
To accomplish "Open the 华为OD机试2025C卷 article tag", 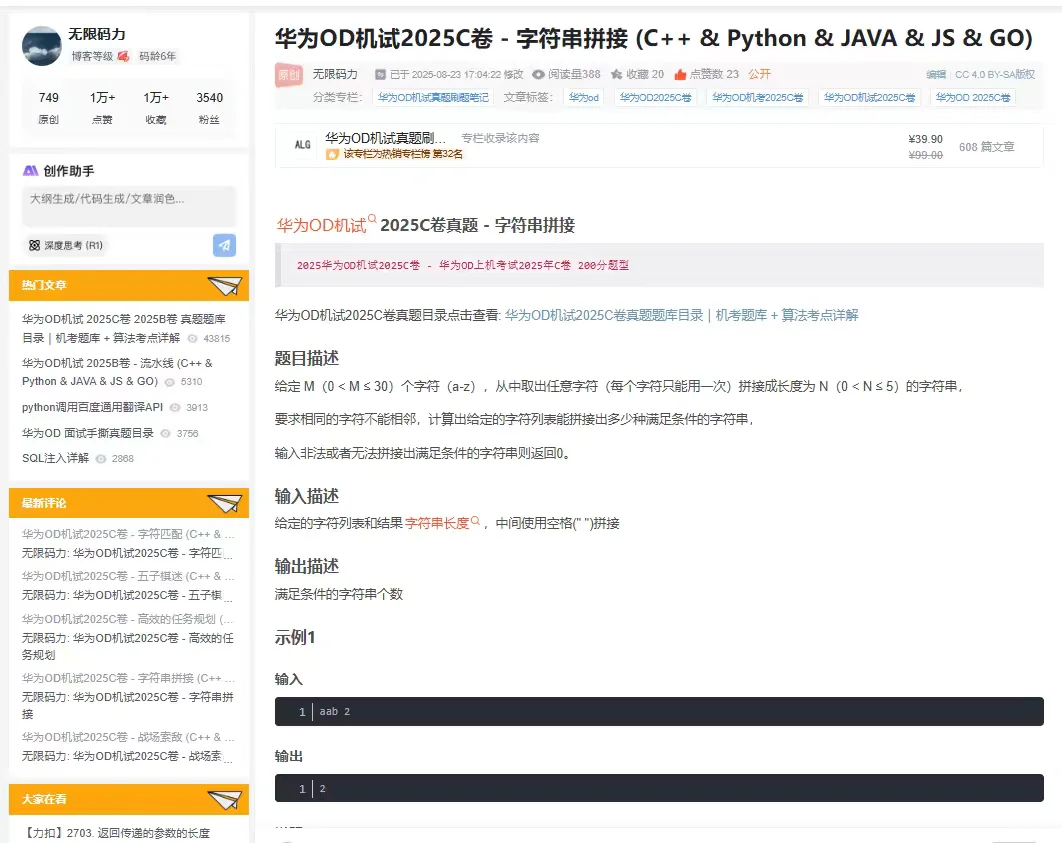I will (870, 98).
